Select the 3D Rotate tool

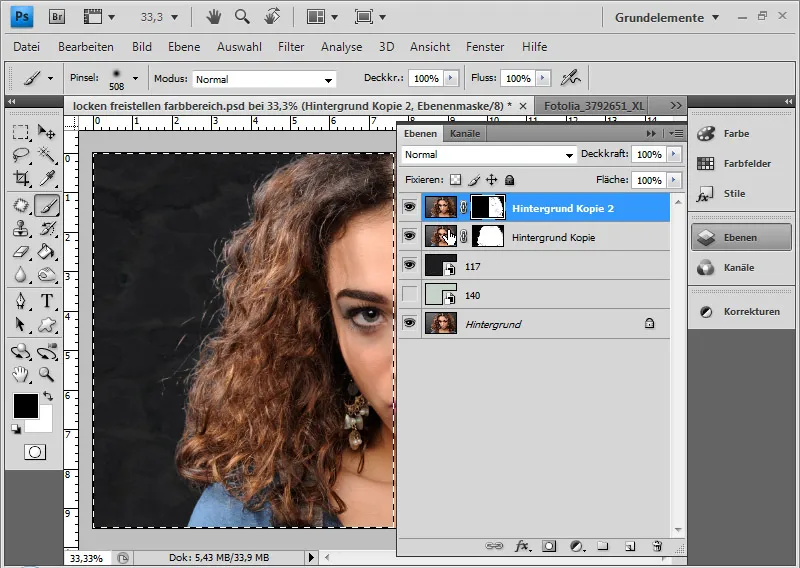click(x=20, y=351)
